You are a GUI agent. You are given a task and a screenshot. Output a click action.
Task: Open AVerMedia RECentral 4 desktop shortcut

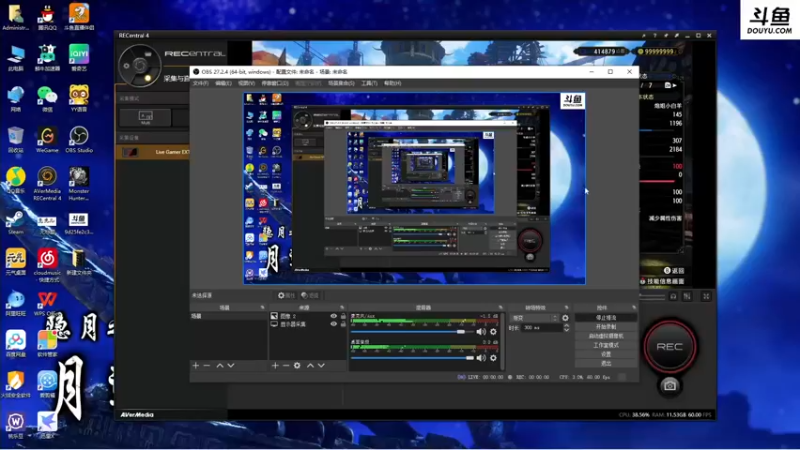pos(47,184)
